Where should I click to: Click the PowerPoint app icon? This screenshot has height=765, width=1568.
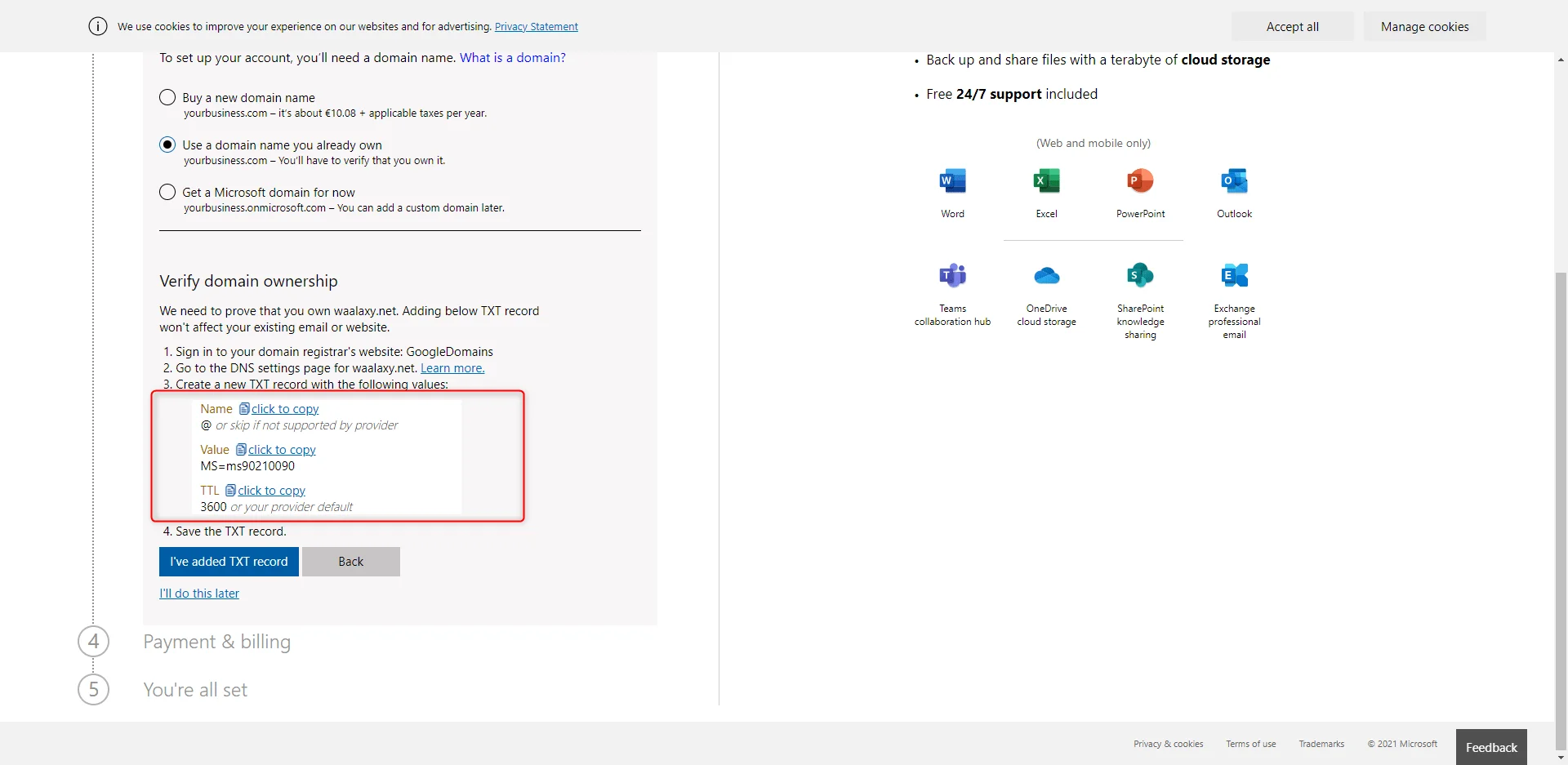[1140, 181]
